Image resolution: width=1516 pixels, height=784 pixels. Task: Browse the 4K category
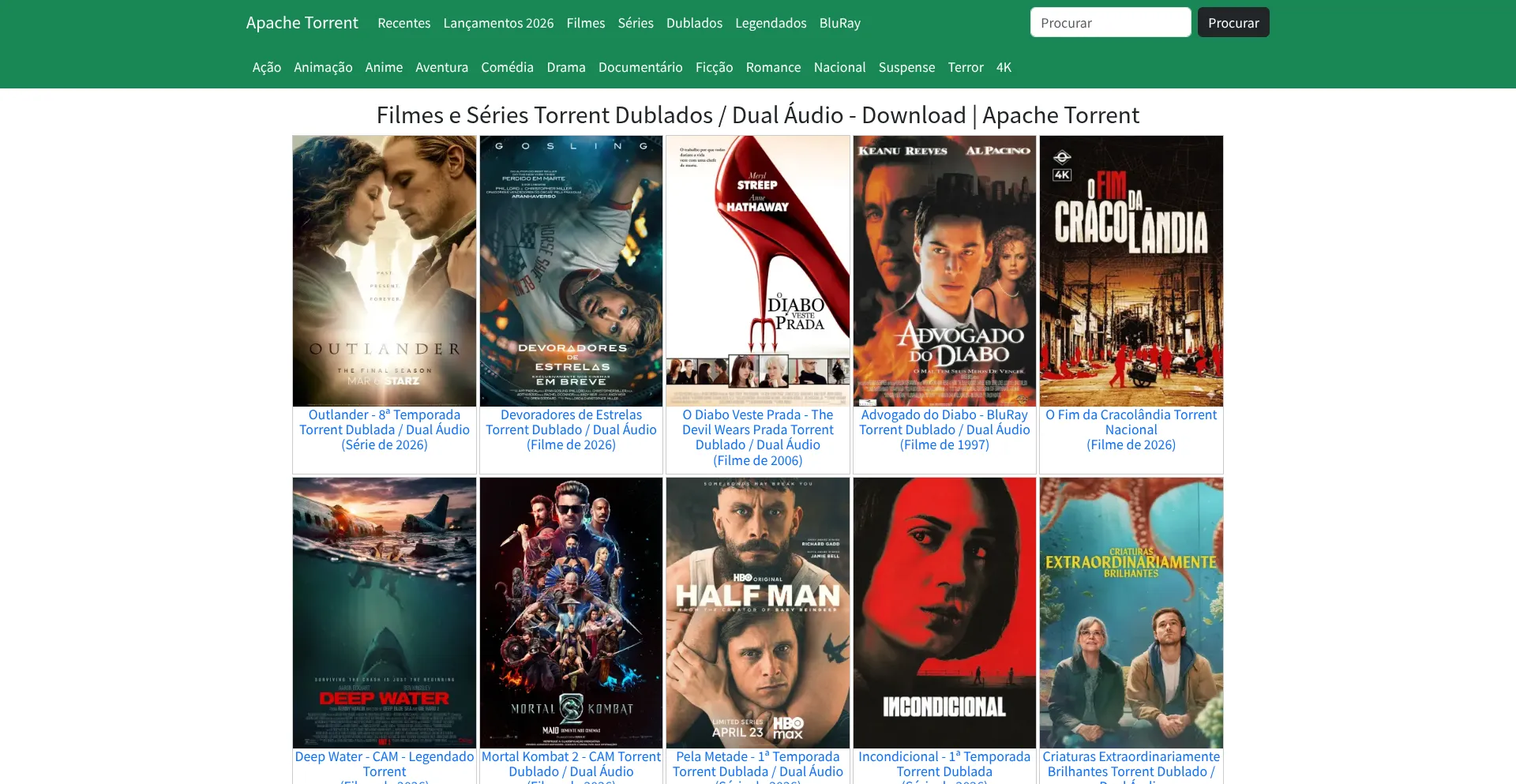click(x=1004, y=67)
